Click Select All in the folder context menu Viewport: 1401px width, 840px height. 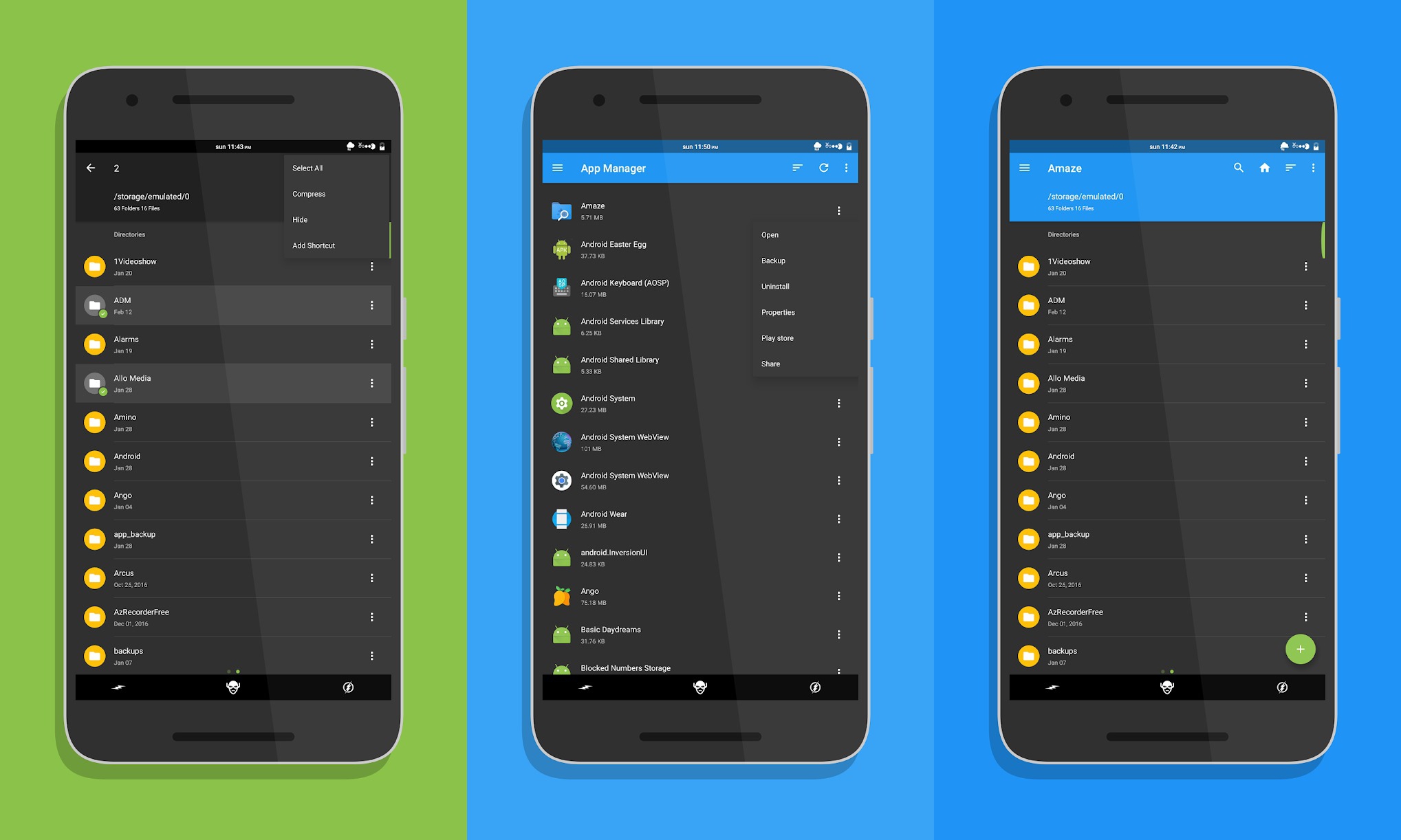pos(308,168)
